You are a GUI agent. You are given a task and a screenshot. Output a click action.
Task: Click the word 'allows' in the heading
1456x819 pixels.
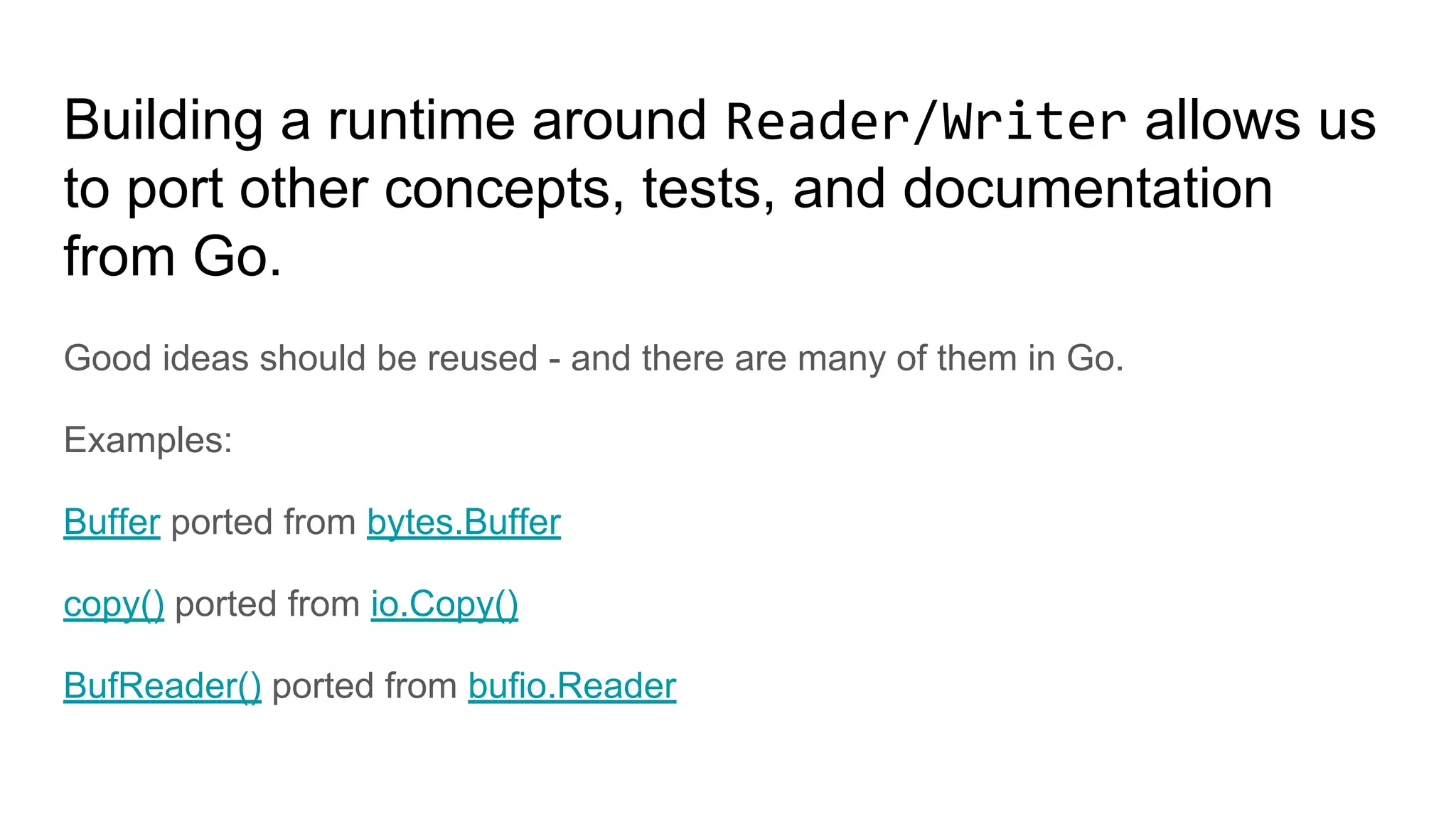click(1222, 121)
